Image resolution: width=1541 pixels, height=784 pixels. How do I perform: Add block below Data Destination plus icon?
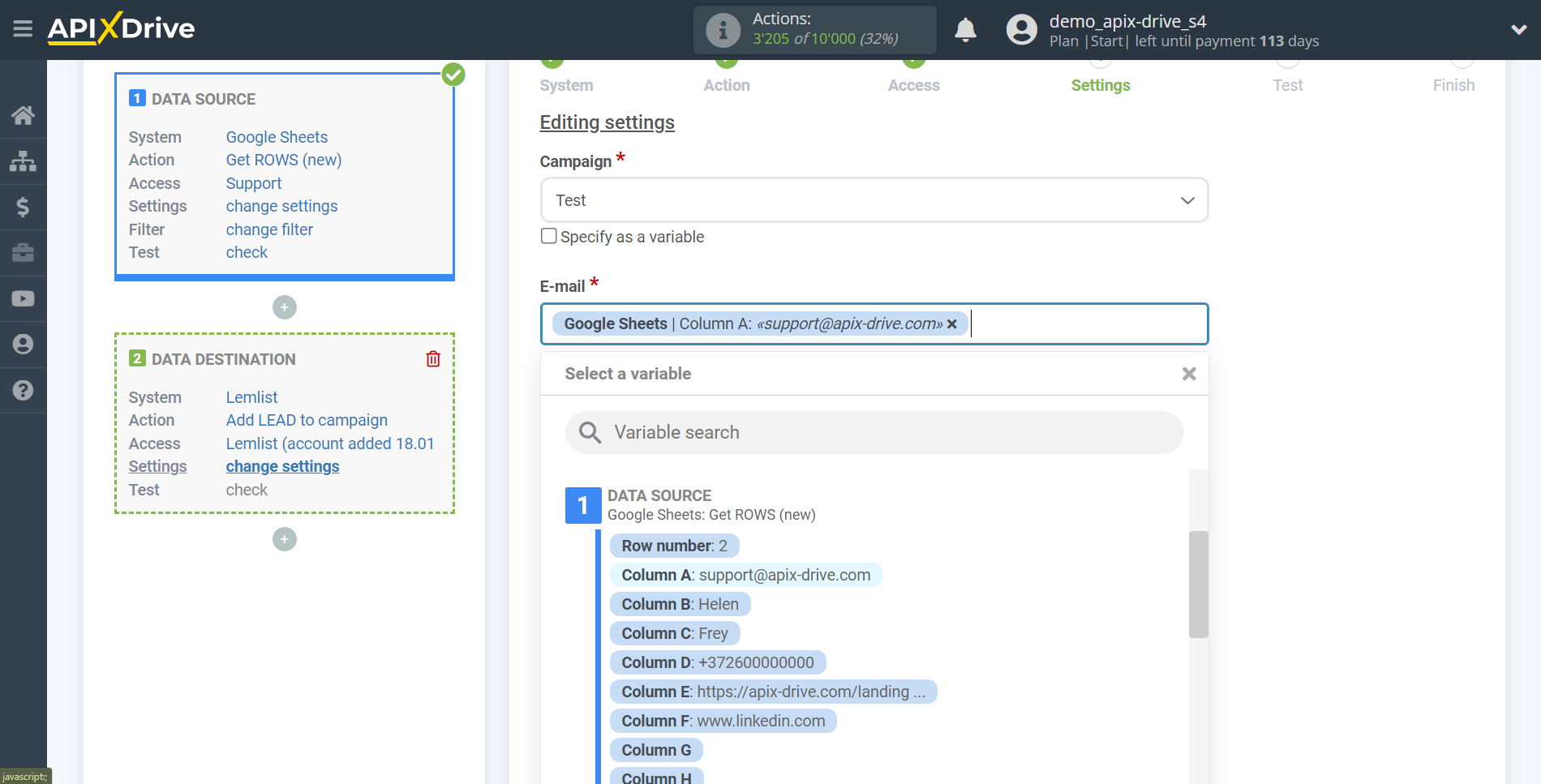(x=285, y=539)
